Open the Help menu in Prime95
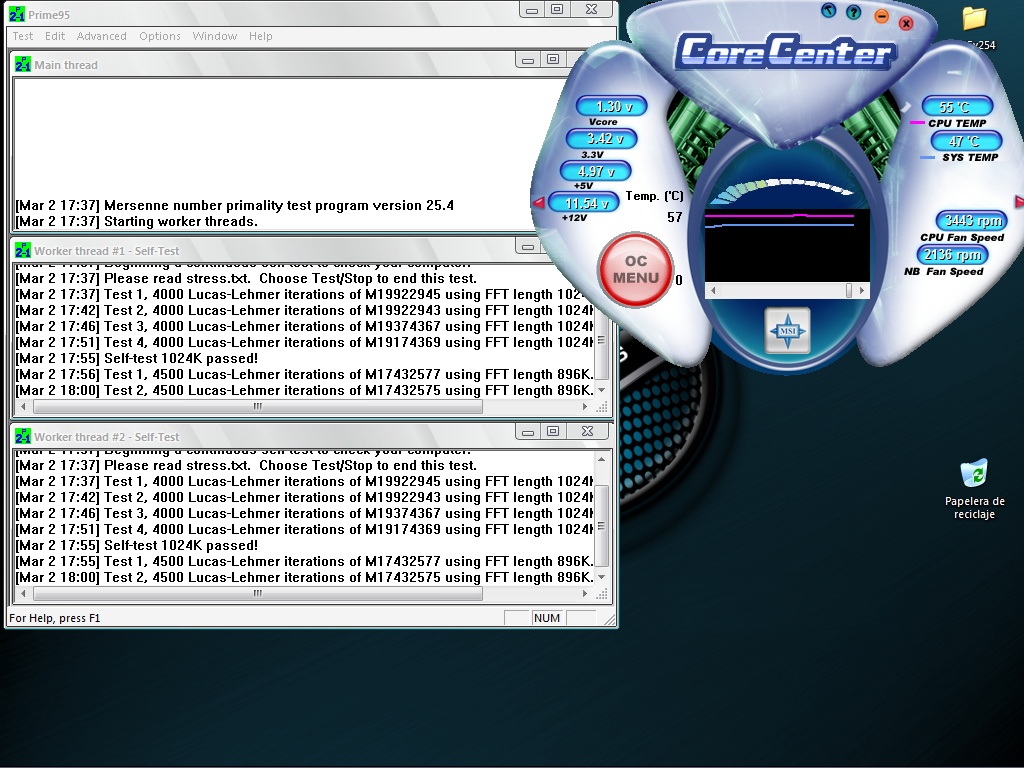 (261, 36)
